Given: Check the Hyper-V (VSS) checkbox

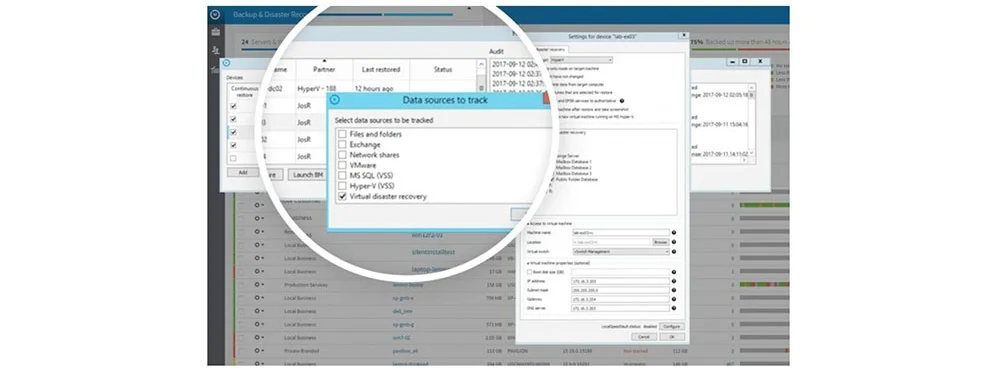Looking at the screenshot, I should 342,185.
